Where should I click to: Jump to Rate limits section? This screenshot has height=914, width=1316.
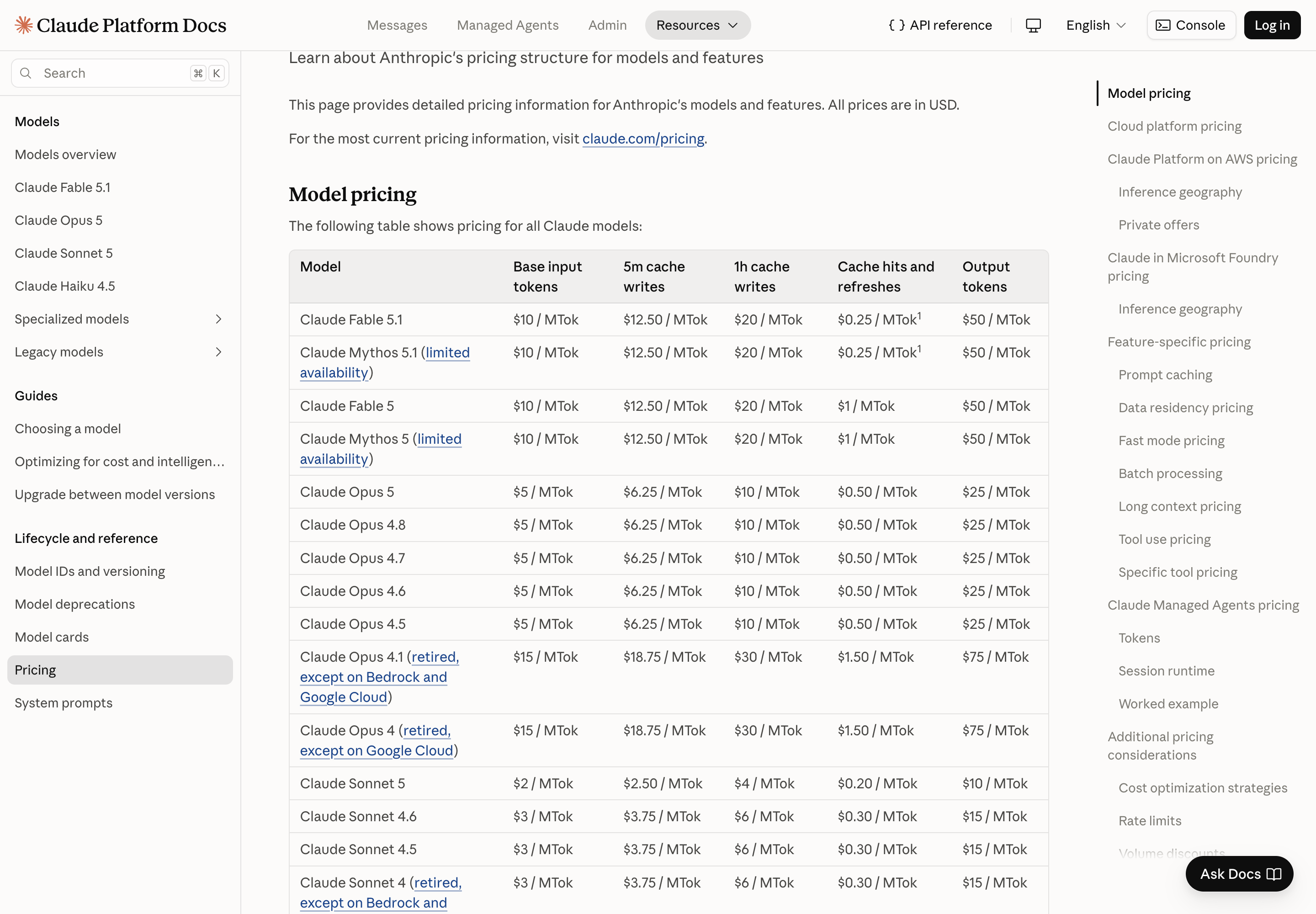click(1149, 821)
